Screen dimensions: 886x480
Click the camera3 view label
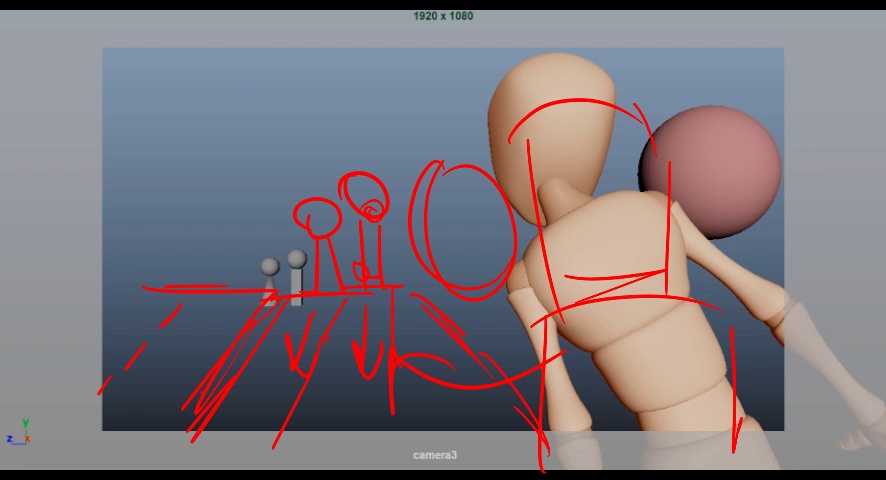[x=435, y=455]
